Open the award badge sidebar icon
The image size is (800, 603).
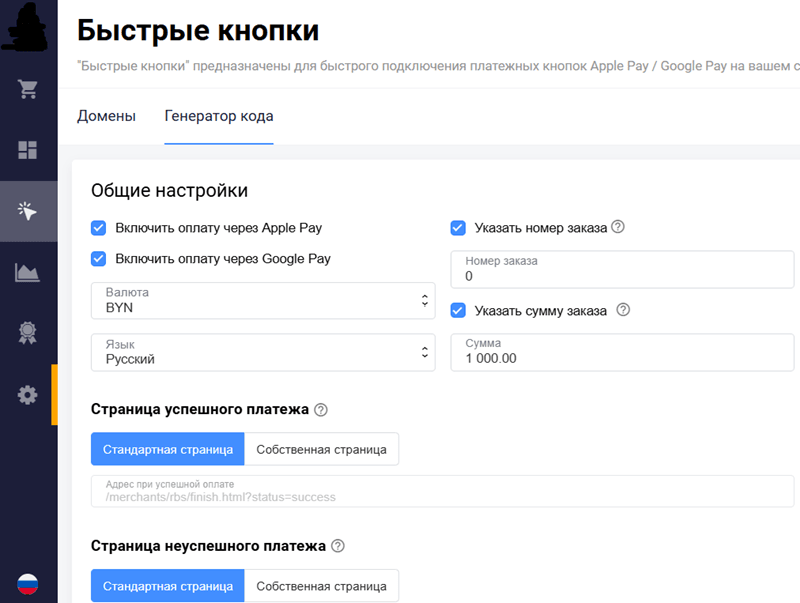(28, 333)
